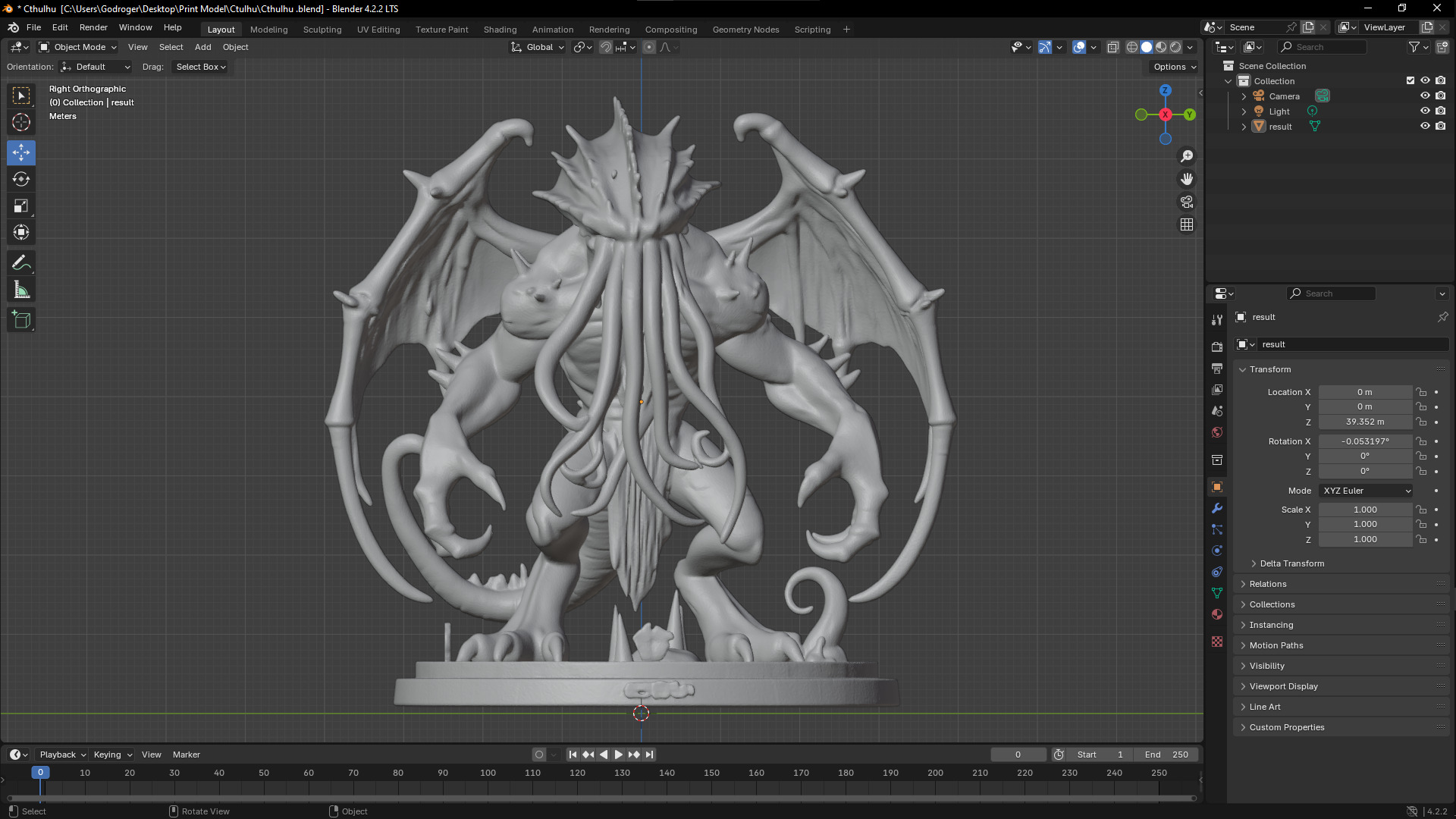Uncheck Collection exclude from view layer
The width and height of the screenshot is (1456, 819).
pos(1410,81)
